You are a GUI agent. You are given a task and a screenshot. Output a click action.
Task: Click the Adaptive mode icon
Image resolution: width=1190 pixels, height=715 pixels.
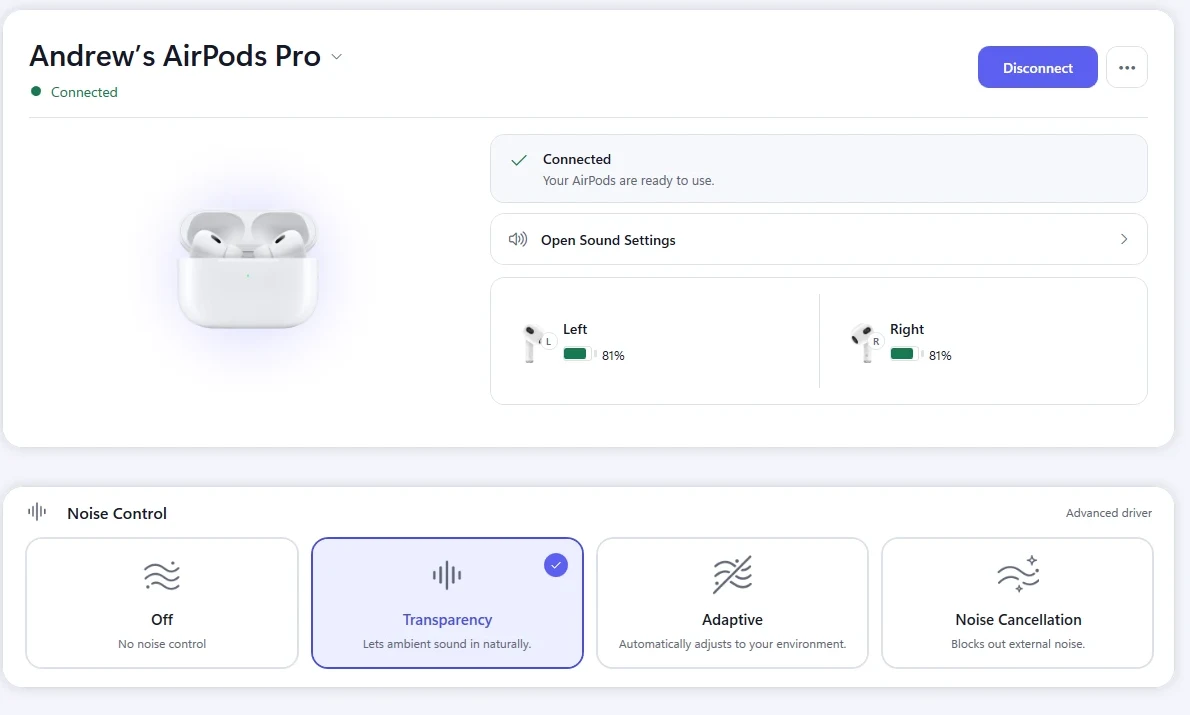pyautogui.click(x=732, y=575)
